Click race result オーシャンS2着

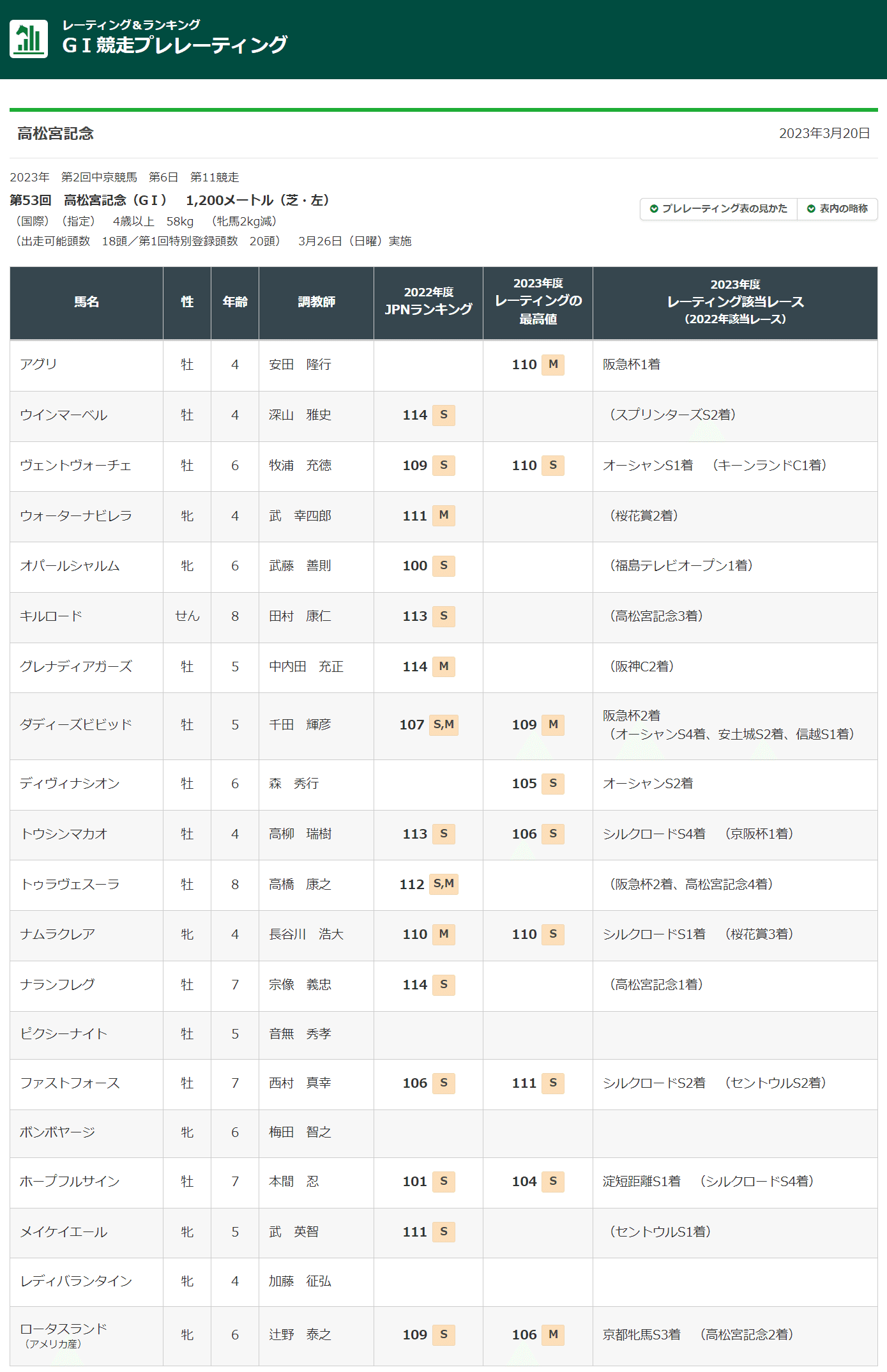(x=648, y=783)
